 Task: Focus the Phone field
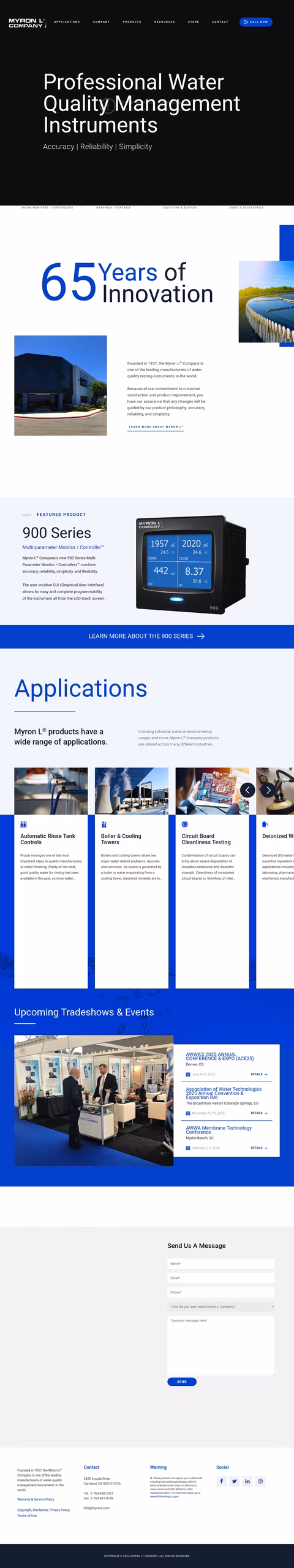[x=221, y=1293]
